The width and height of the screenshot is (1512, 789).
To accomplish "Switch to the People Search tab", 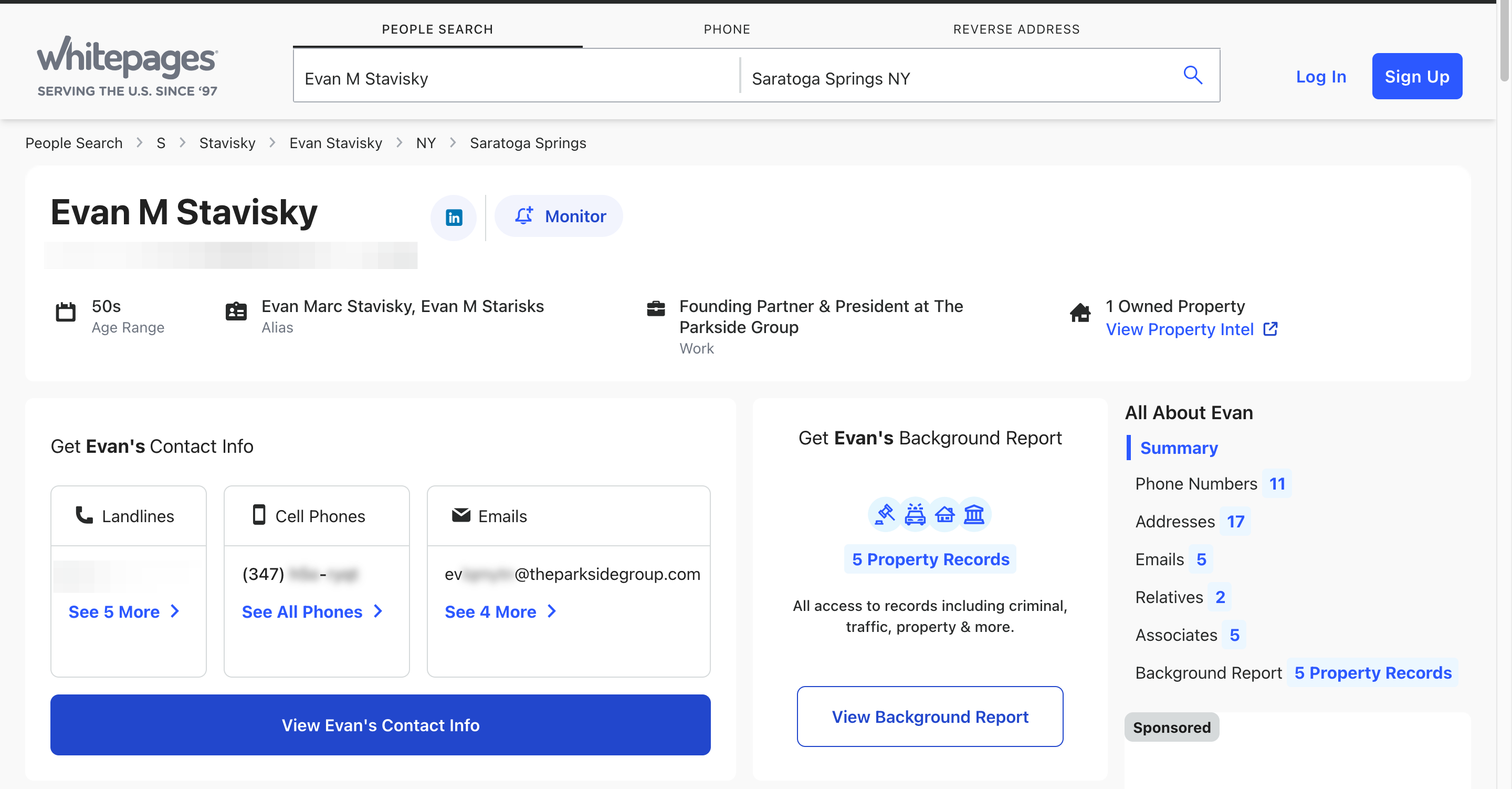I will tap(438, 29).
